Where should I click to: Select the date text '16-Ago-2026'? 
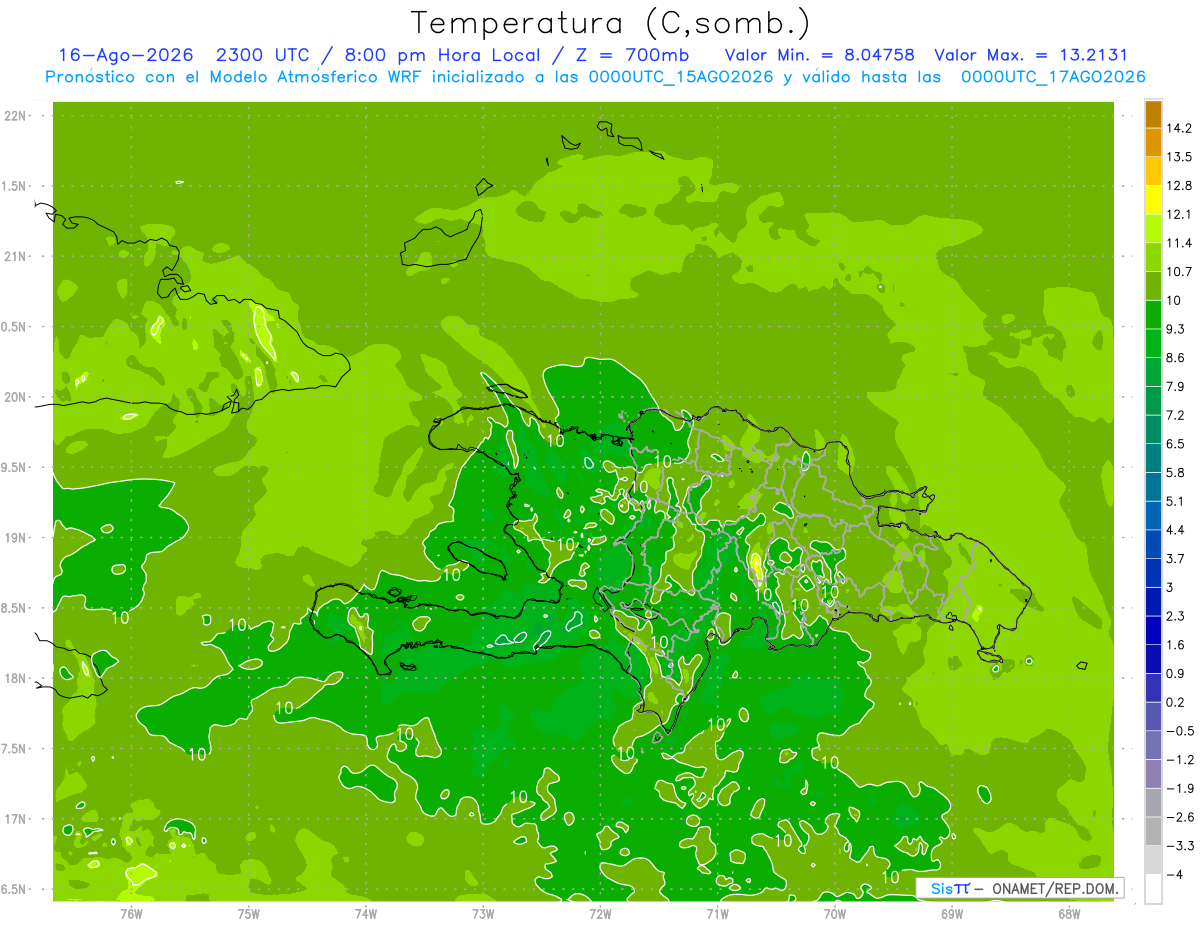[x=125, y=55]
